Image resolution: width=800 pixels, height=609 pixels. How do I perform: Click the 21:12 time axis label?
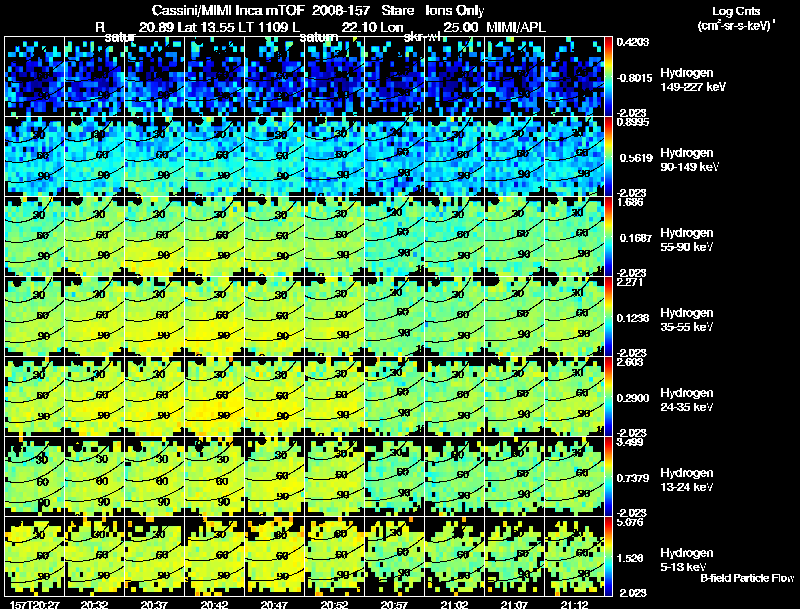pos(574,604)
